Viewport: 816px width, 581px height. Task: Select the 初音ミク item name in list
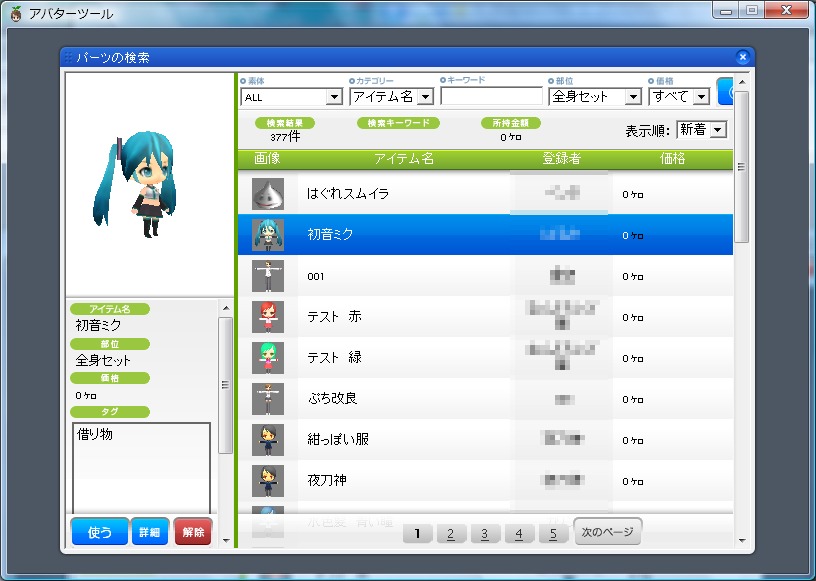pyautogui.click(x=330, y=234)
